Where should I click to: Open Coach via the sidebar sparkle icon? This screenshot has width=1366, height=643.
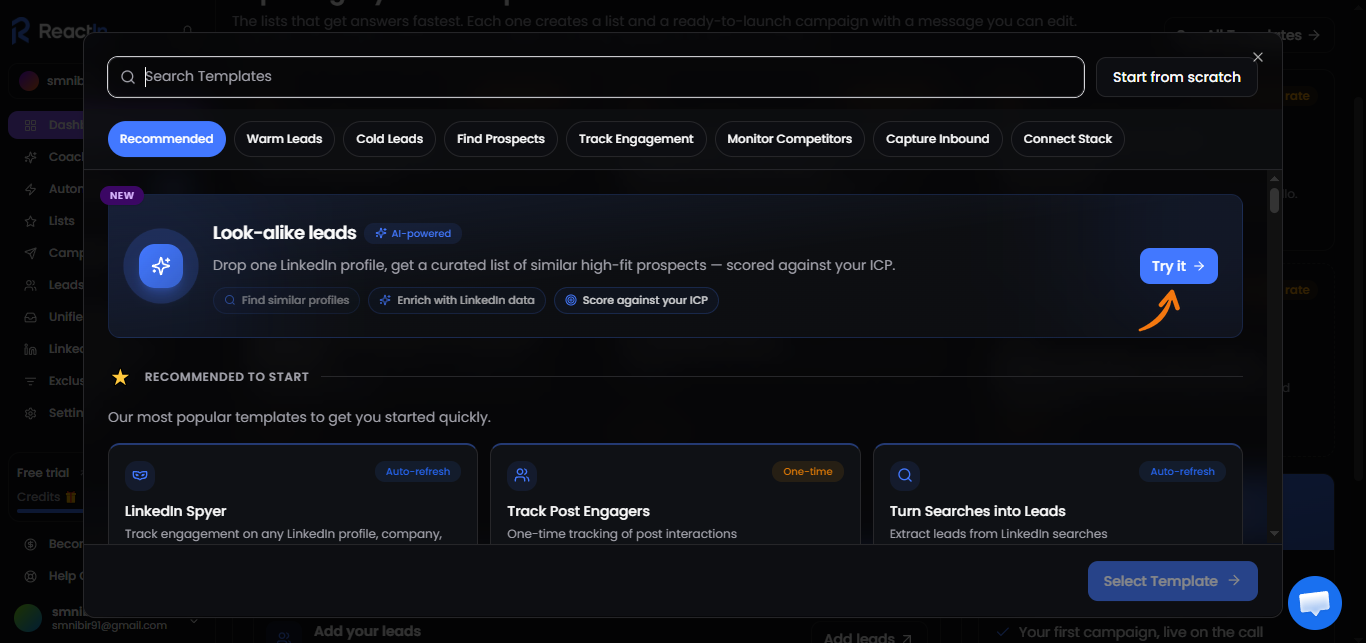tap(29, 157)
